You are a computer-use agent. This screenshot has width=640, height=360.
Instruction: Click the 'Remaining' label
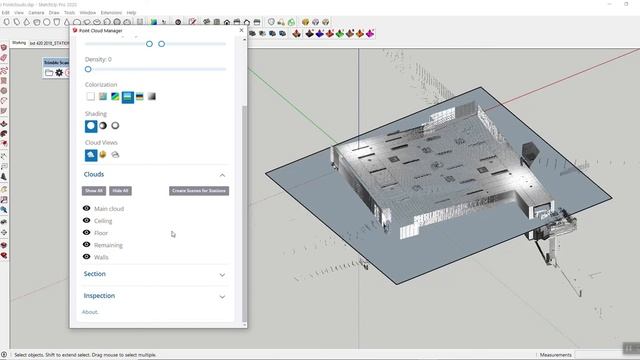[x=108, y=245]
